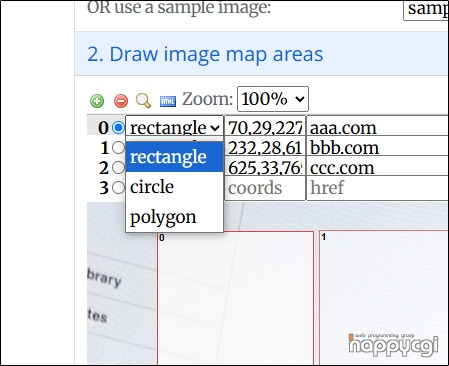Choose polygon from the shape list
This screenshot has height=366, width=449.
[x=174, y=217]
